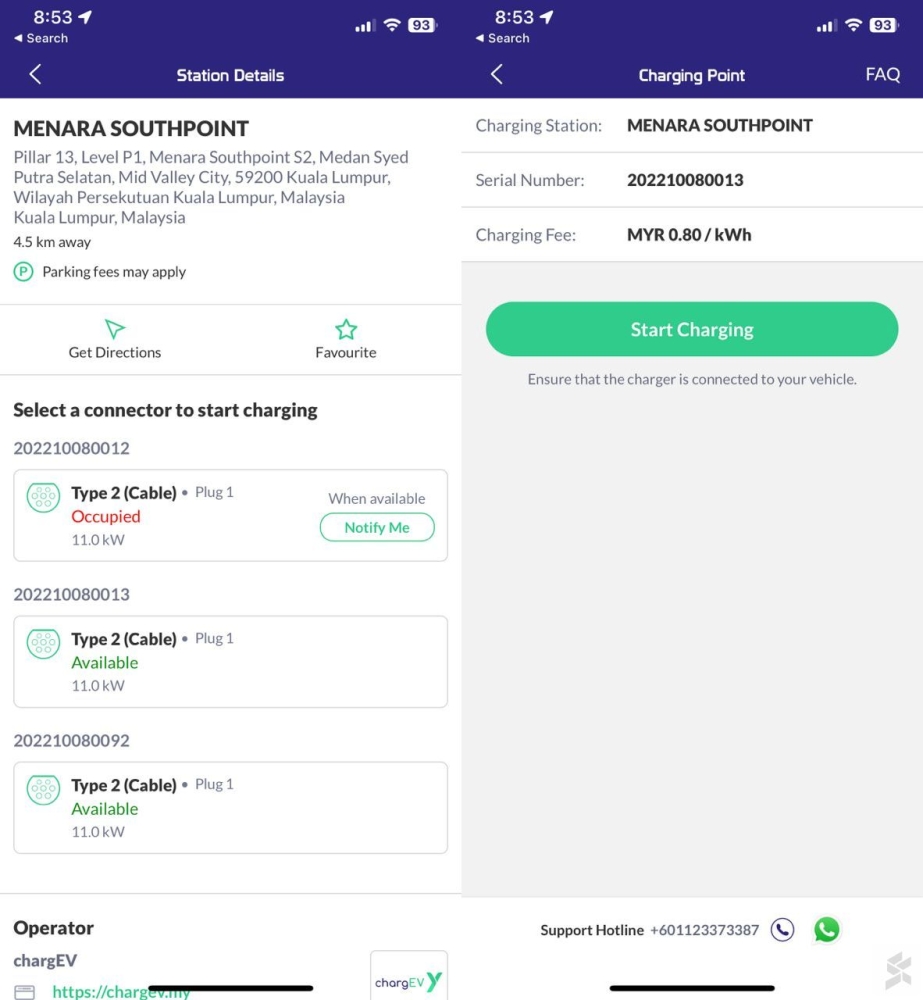Tap the Type 2 plug icon of the occupied connector
The height and width of the screenshot is (1000, 923).
pyautogui.click(x=43, y=497)
